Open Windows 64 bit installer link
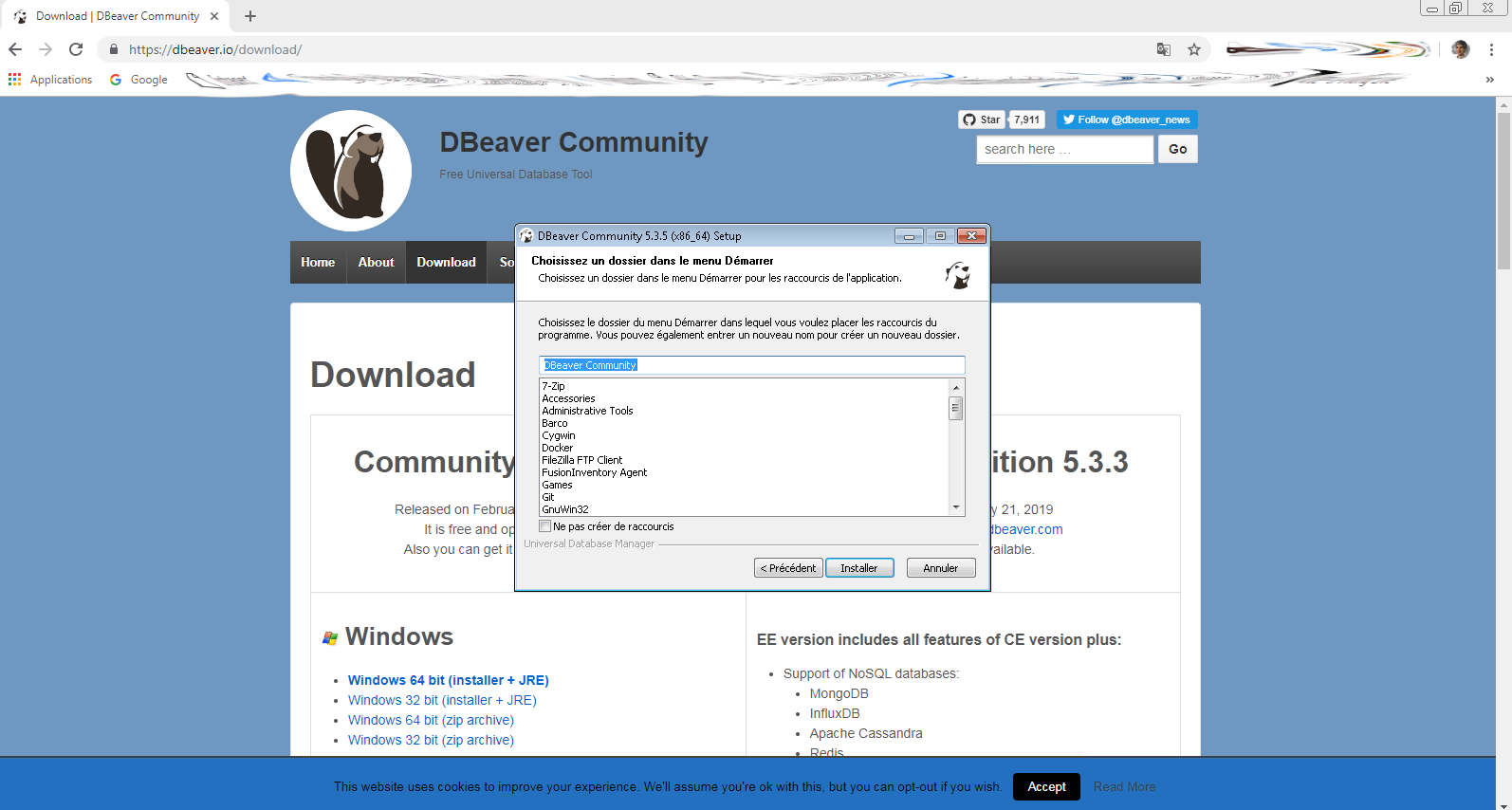This screenshot has height=810, width=1512. click(x=448, y=680)
